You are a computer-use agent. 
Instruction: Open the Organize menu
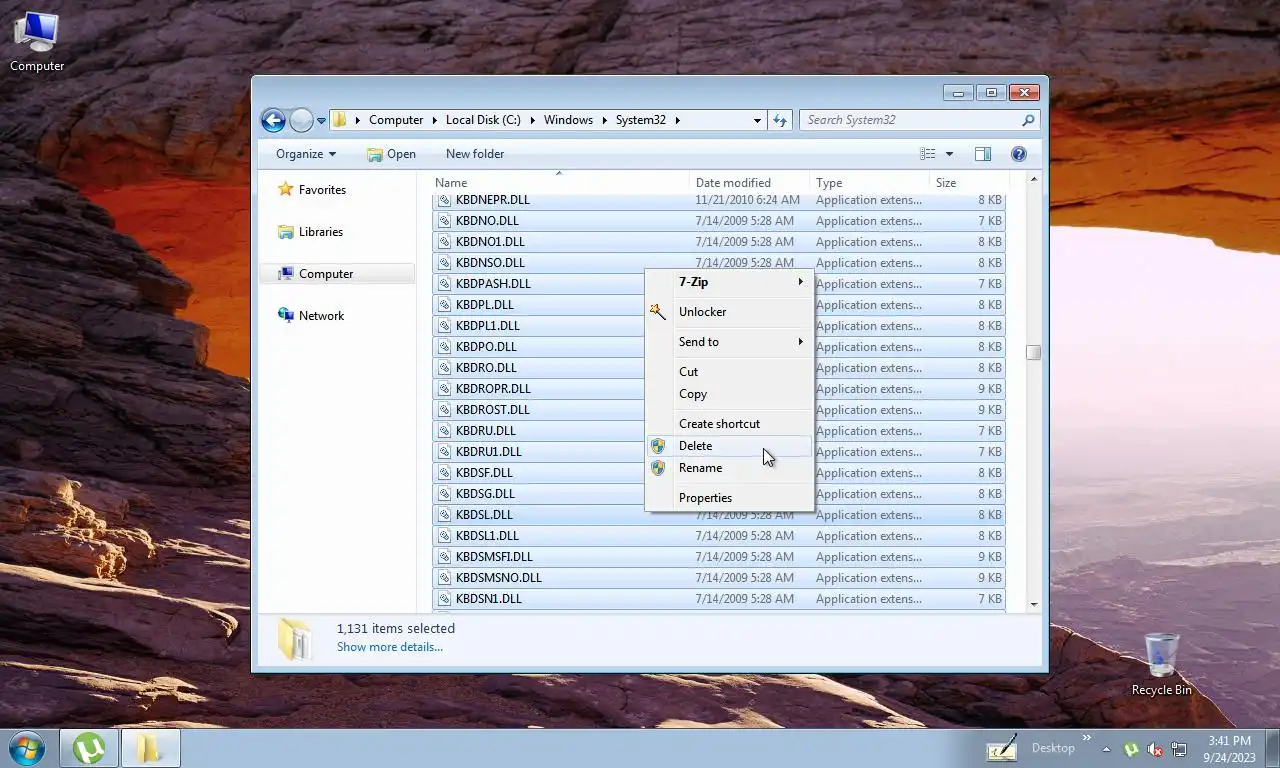306,154
